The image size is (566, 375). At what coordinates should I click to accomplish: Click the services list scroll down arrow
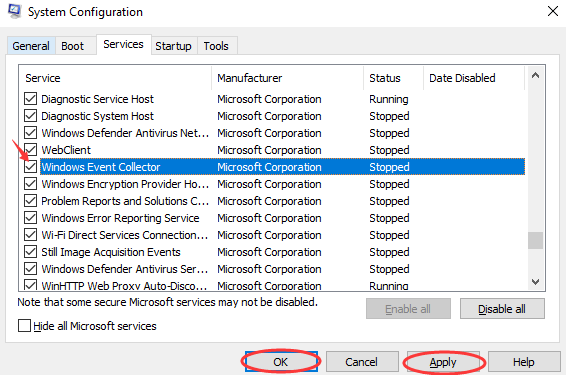536,282
